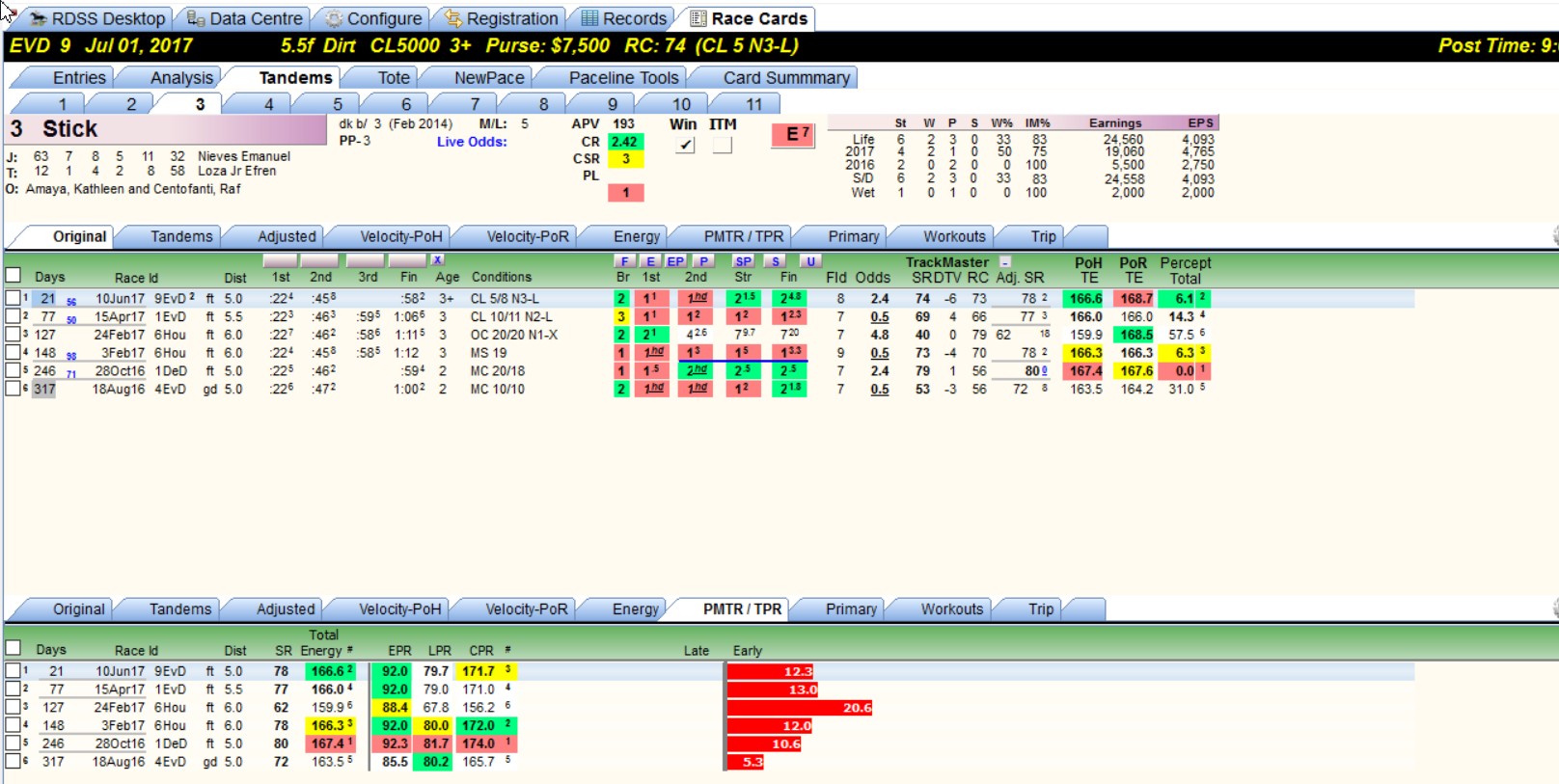The width and height of the screenshot is (1559, 784).
Task: Select the Race Cards tab
Action: pyautogui.click(x=750, y=18)
